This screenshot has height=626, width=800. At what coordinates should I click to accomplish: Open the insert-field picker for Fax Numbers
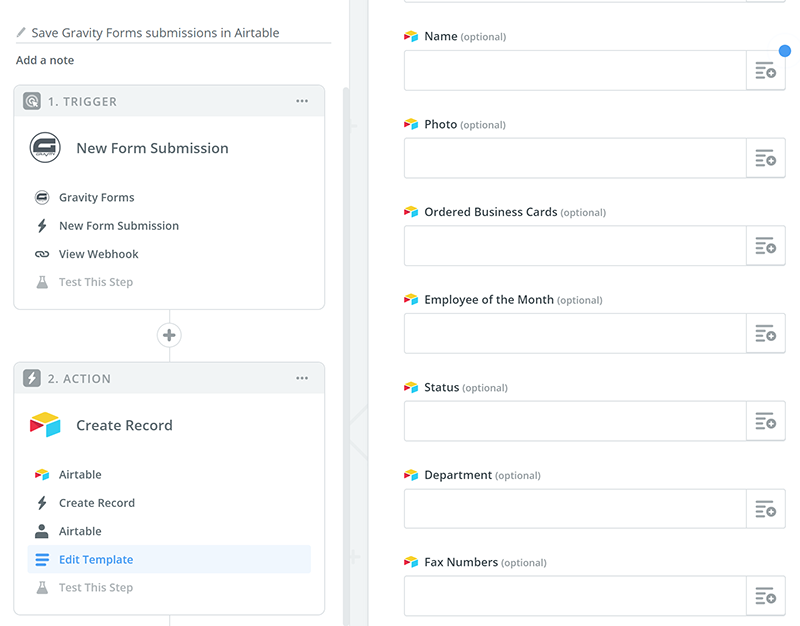click(x=765, y=596)
